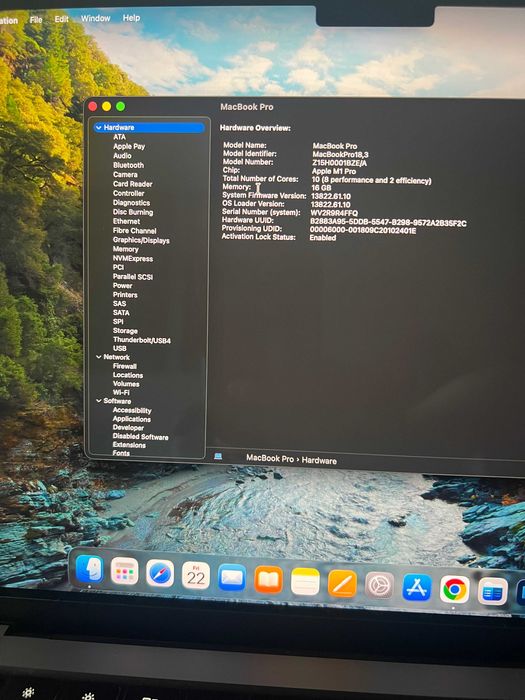Select PCI under Hardware
This screenshot has height=700, width=525.
pos(118,267)
